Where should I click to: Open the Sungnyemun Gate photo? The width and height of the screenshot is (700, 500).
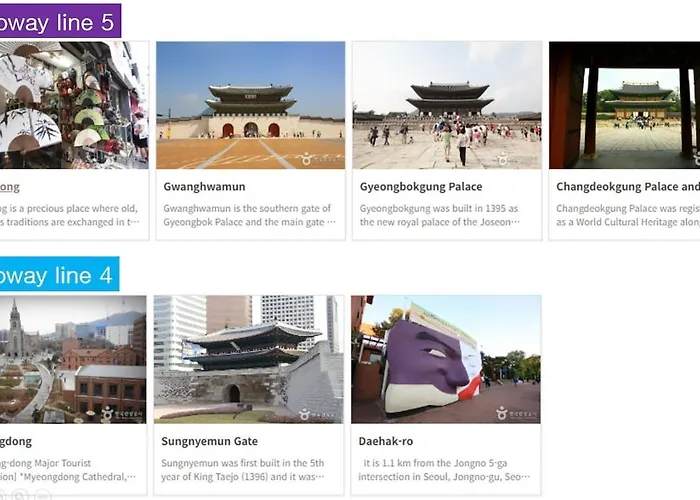click(249, 359)
